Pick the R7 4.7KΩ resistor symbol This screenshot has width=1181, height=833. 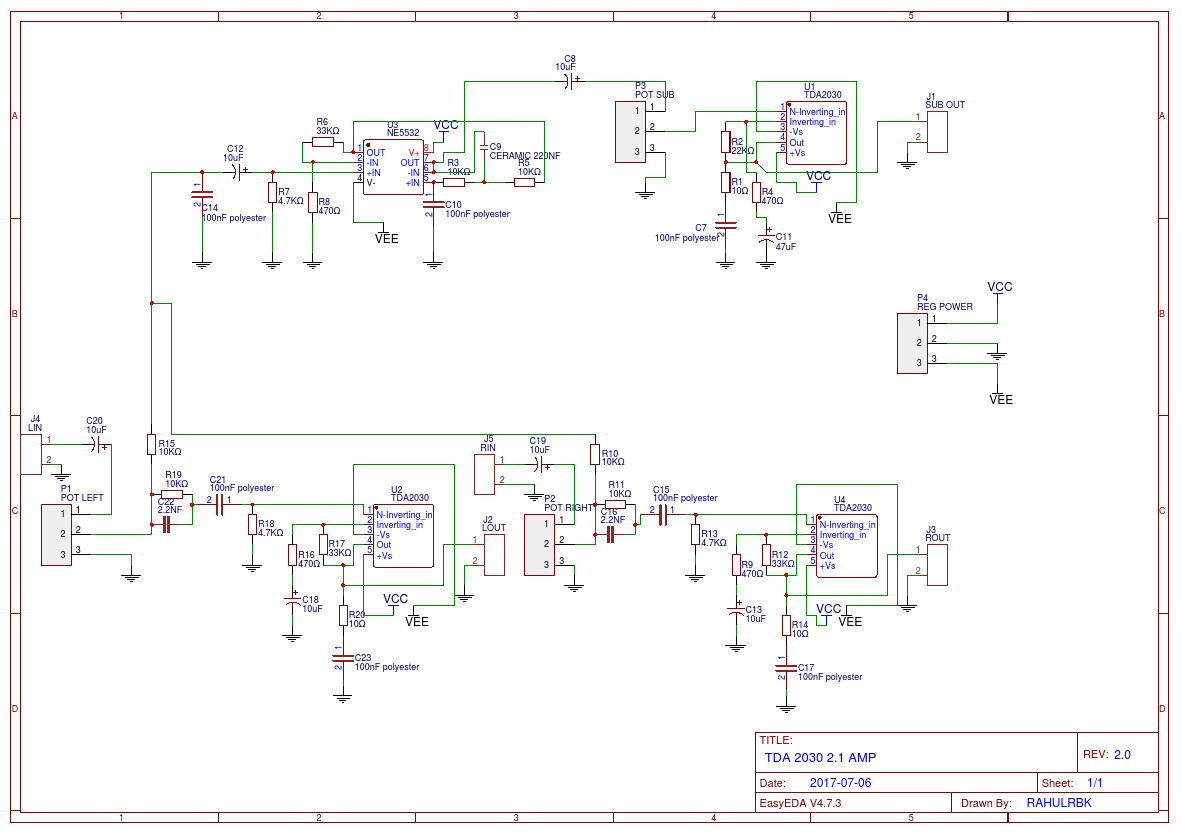pos(273,193)
